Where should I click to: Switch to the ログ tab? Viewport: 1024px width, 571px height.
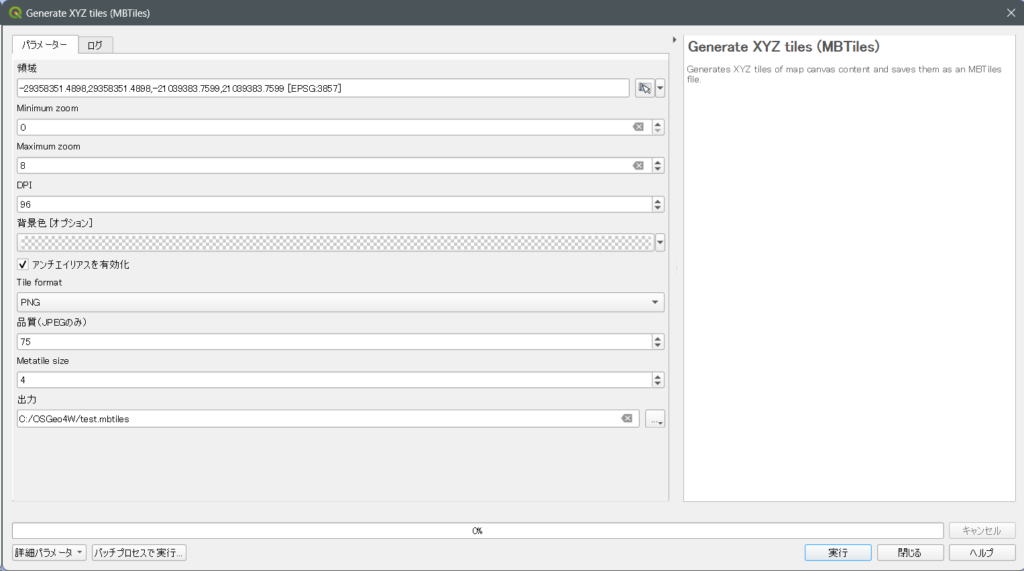click(x=95, y=45)
